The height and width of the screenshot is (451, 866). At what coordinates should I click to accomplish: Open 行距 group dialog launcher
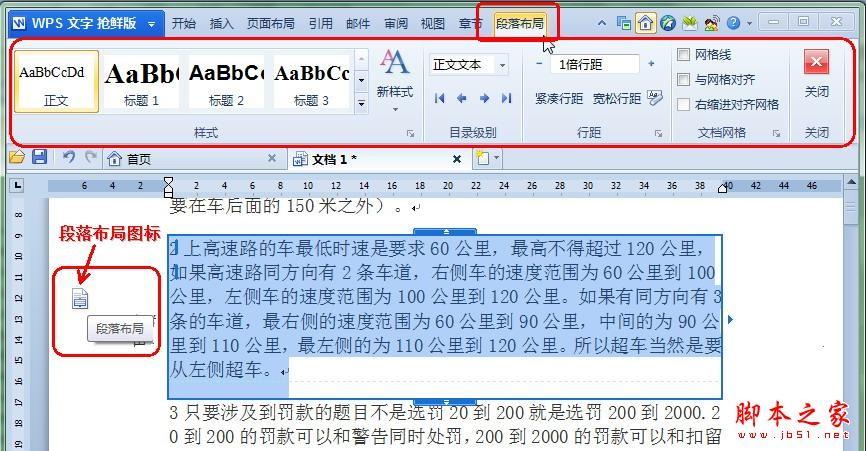tap(658, 133)
